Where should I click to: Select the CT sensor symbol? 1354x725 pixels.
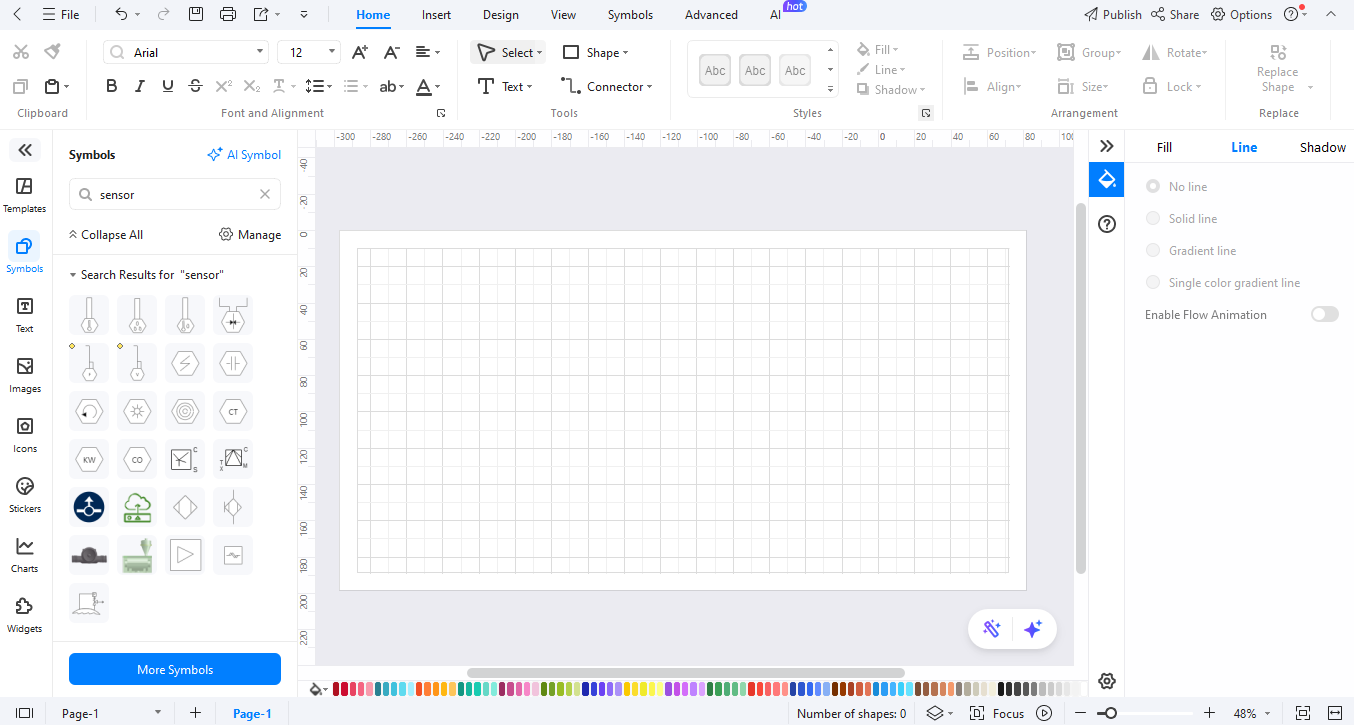pos(233,411)
